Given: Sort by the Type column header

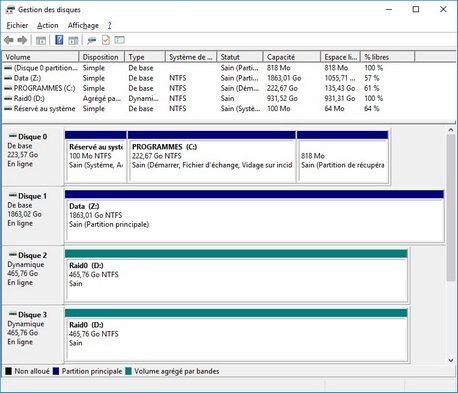Looking at the screenshot, I should click(145, 57).
